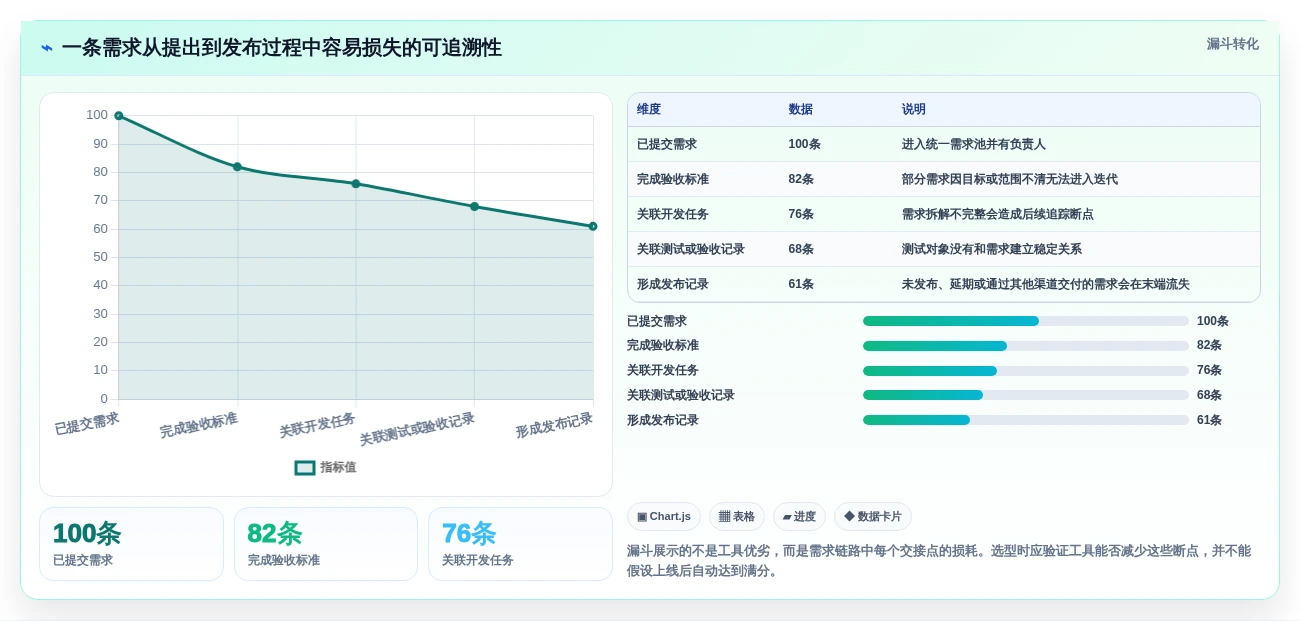Open the 76条 关联开发任务 data card
The height and width of the screenshot is (621, 1300).
(x=520, y=544)
